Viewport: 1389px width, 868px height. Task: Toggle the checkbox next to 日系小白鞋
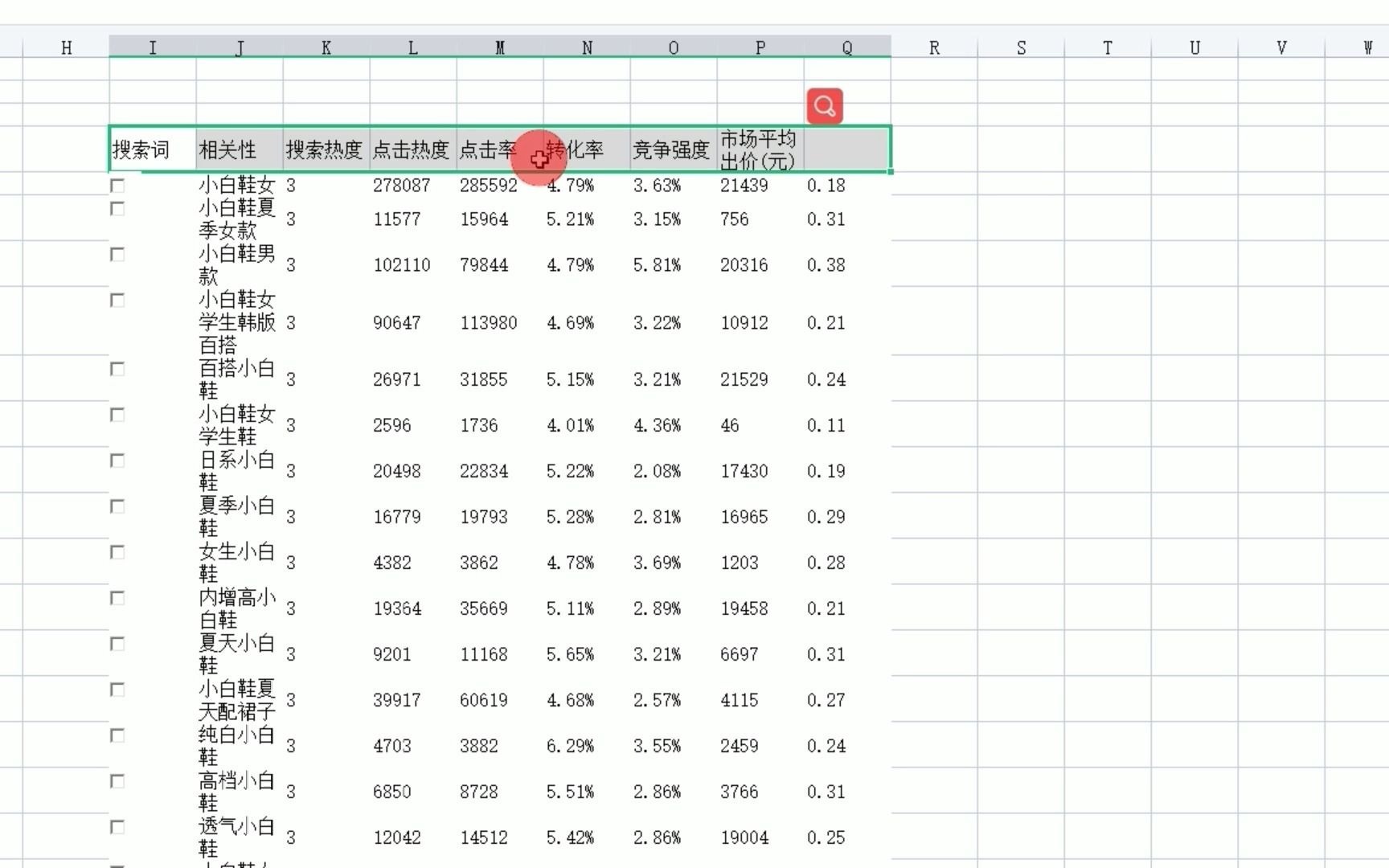[117, 460]
